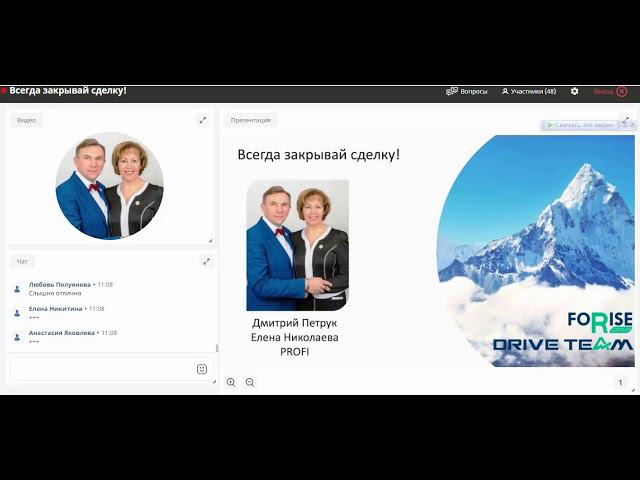The width and height of the screenshot is (640, 480).
Task: Click the avatar icon beside Елена Никитина
Action: (17, 313)
